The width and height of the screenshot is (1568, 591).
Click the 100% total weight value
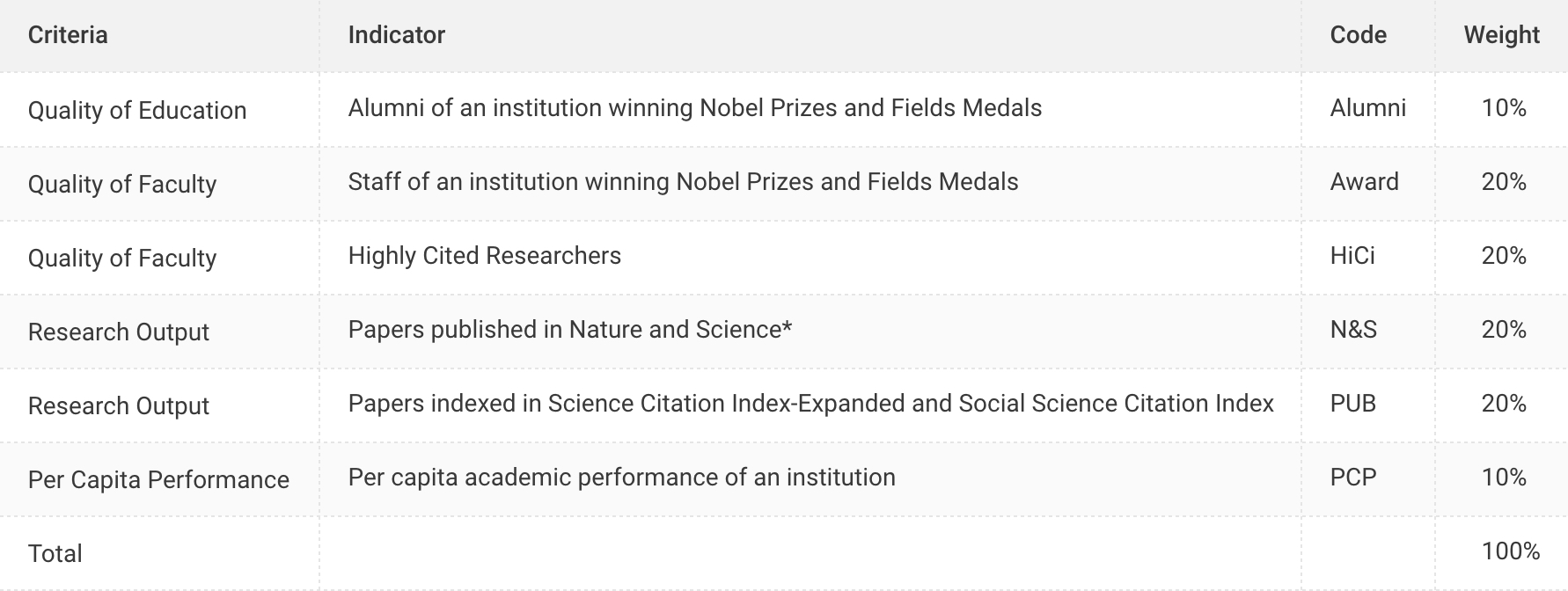tap(1510, 551)
